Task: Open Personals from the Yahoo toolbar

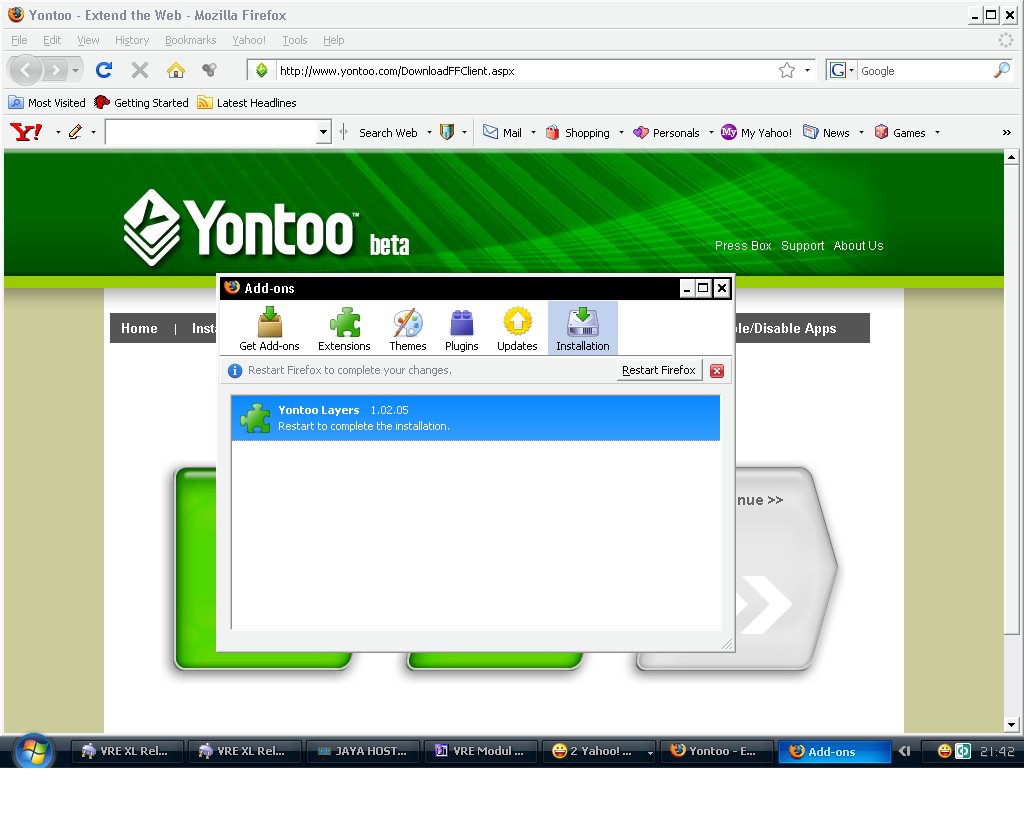Action: click(x=667, y=133)
